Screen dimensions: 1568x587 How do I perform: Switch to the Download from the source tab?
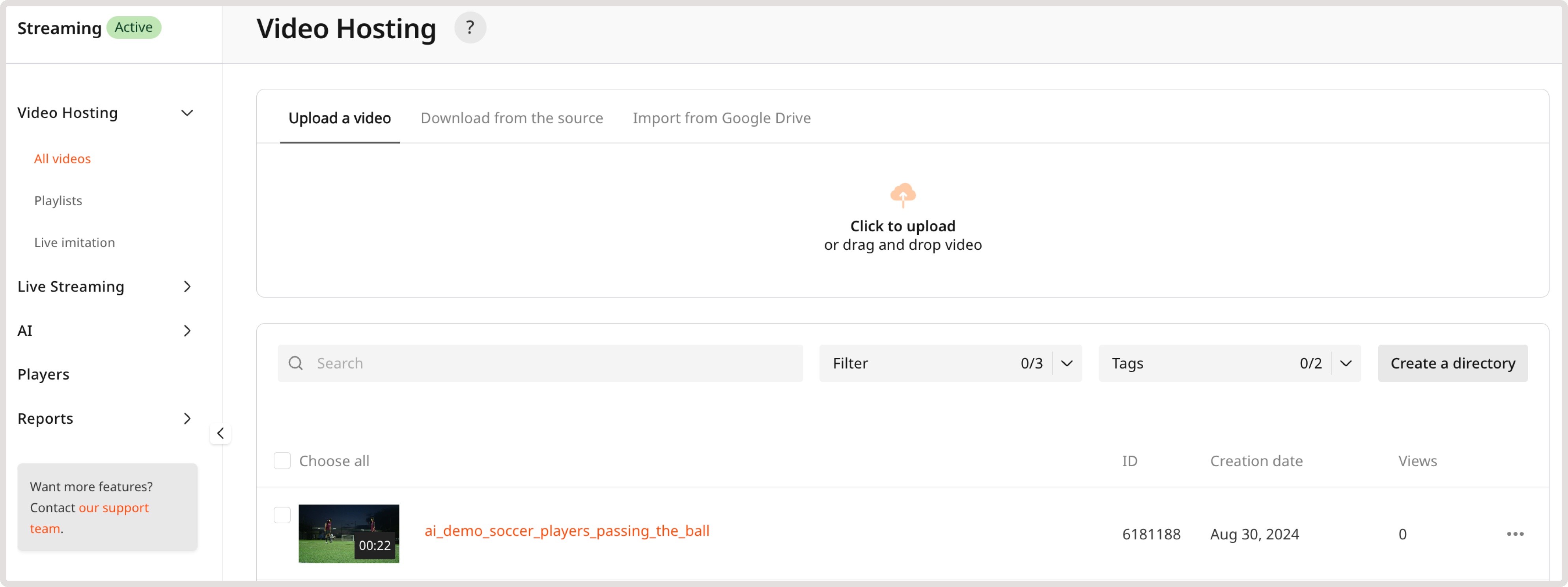click(512, 118)
